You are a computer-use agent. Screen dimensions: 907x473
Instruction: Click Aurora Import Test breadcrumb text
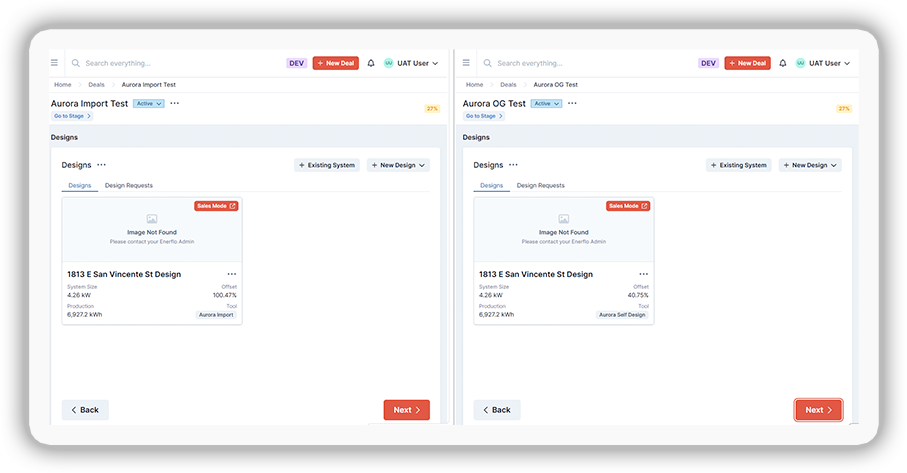(x=149, y=84)
